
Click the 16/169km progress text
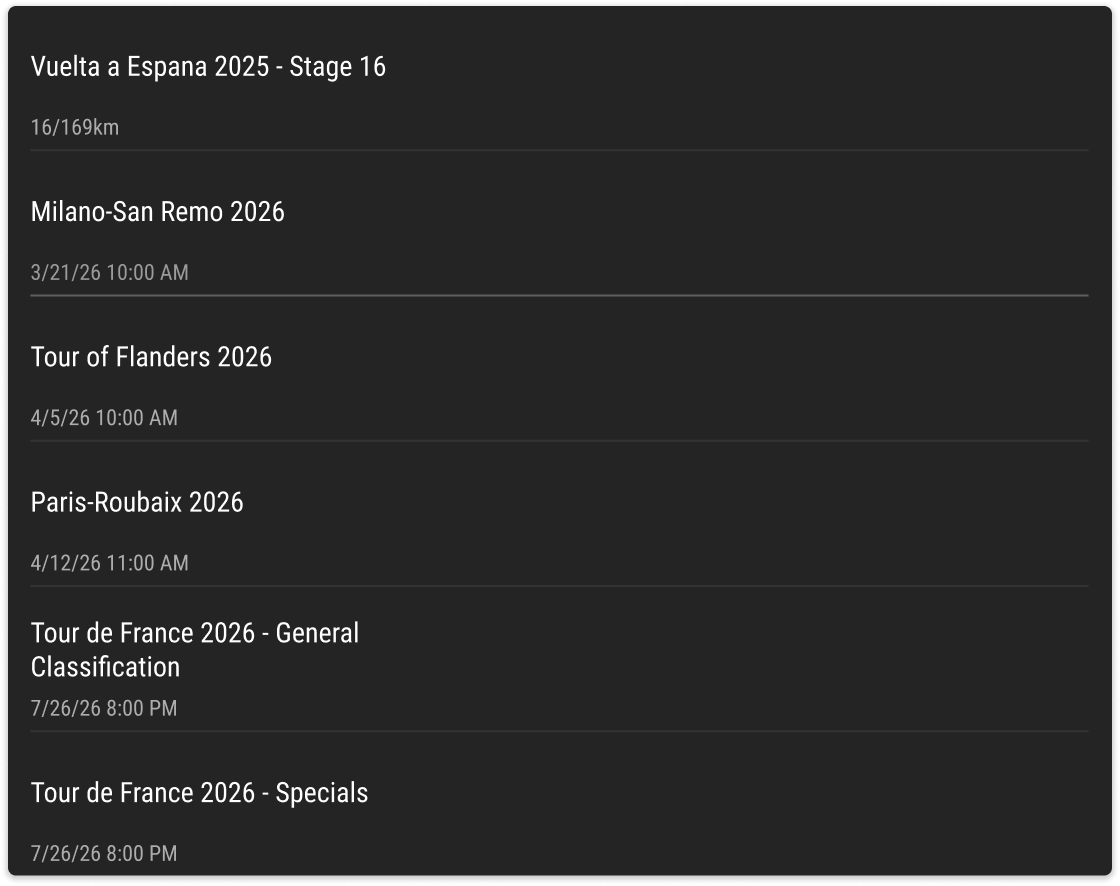click(75, 128)
